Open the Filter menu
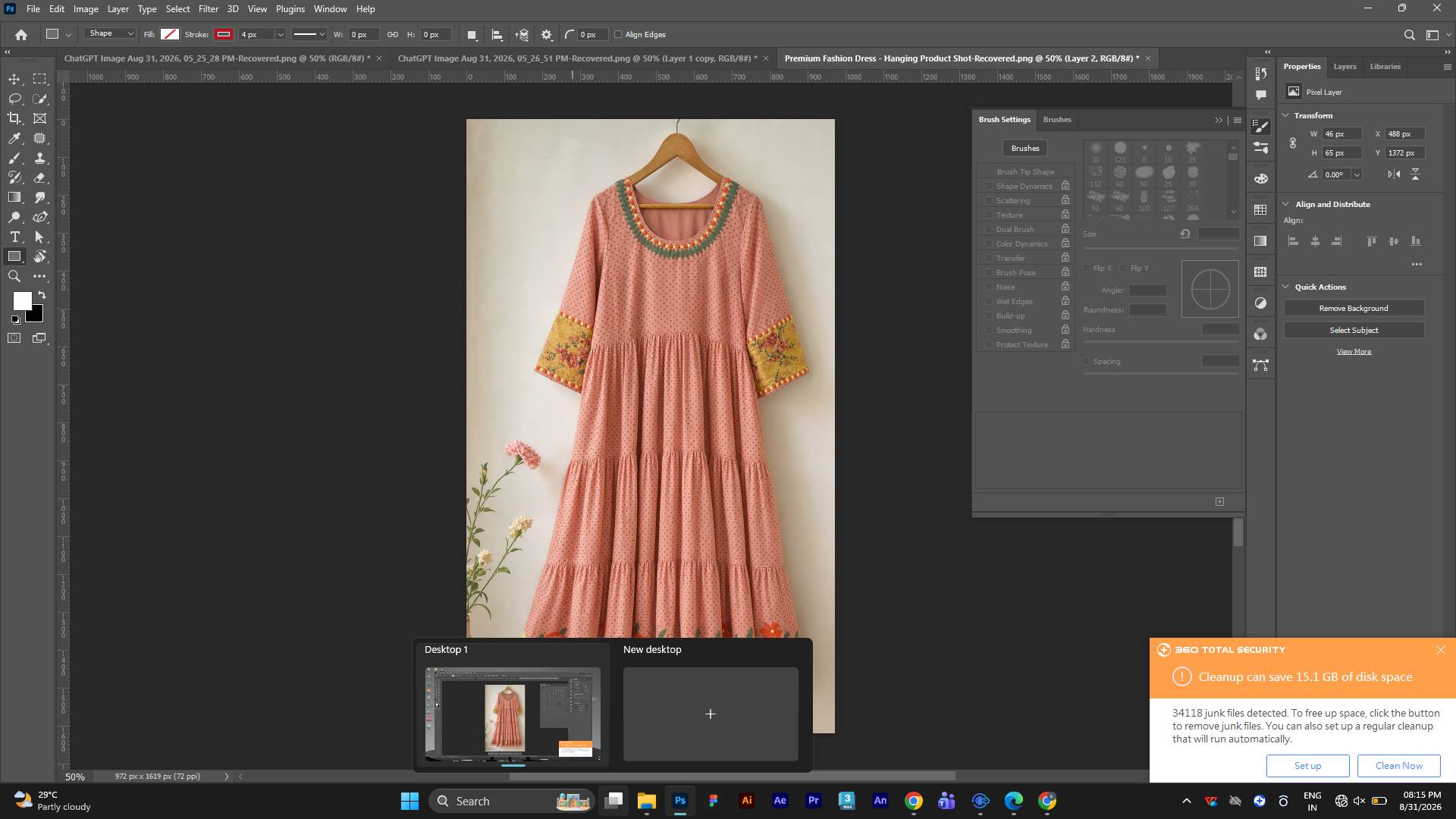This screenshot has width=1456, height=819. tap(208, 9)
